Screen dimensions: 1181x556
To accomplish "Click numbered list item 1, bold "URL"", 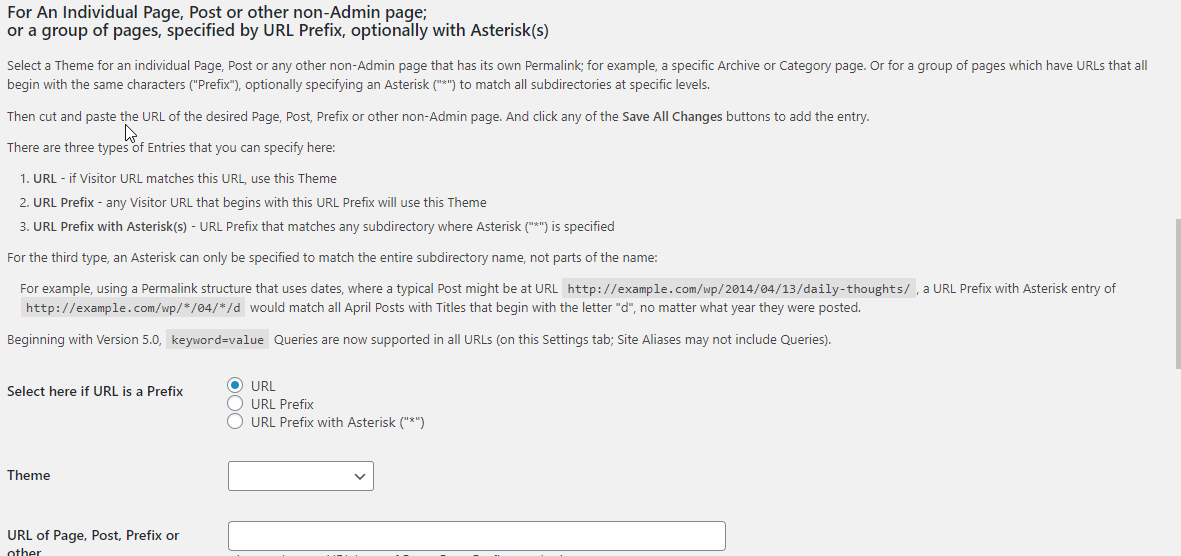I will [x=45, y=179].
